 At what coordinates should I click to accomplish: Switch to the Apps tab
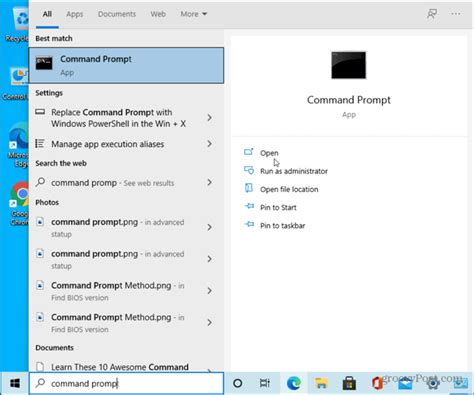point(74,14)
